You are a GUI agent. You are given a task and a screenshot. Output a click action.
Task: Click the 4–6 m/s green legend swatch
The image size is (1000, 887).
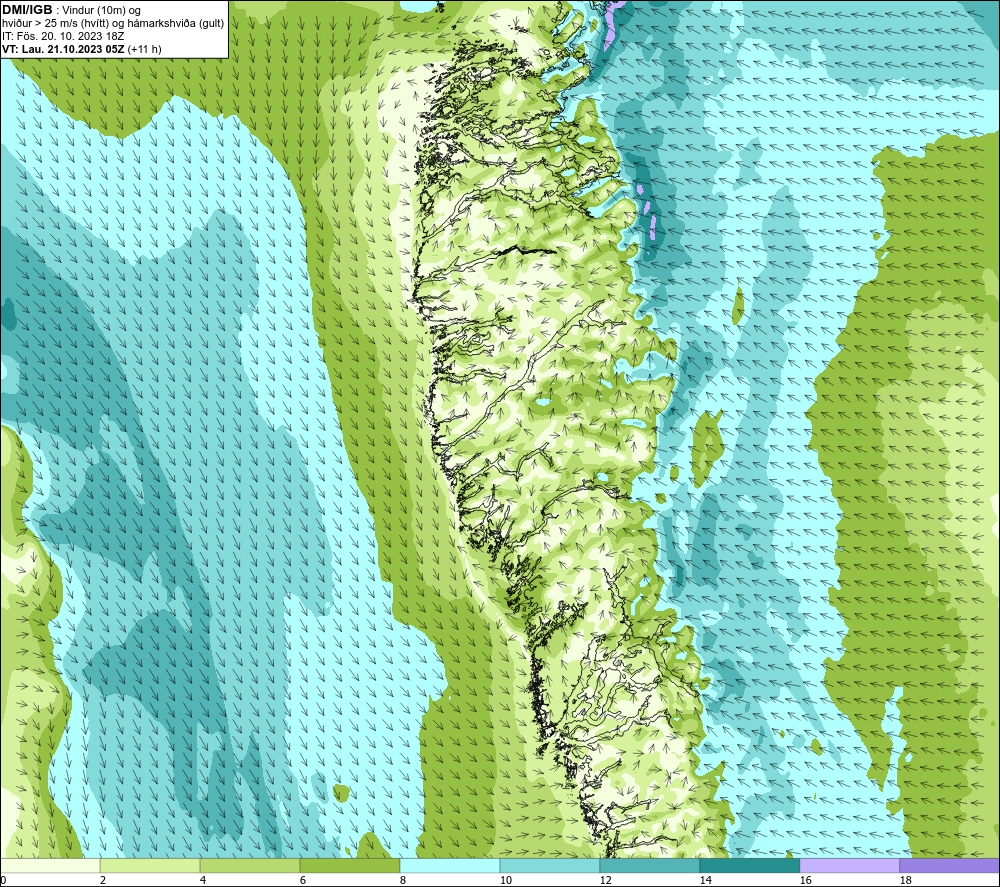(250, 865)
